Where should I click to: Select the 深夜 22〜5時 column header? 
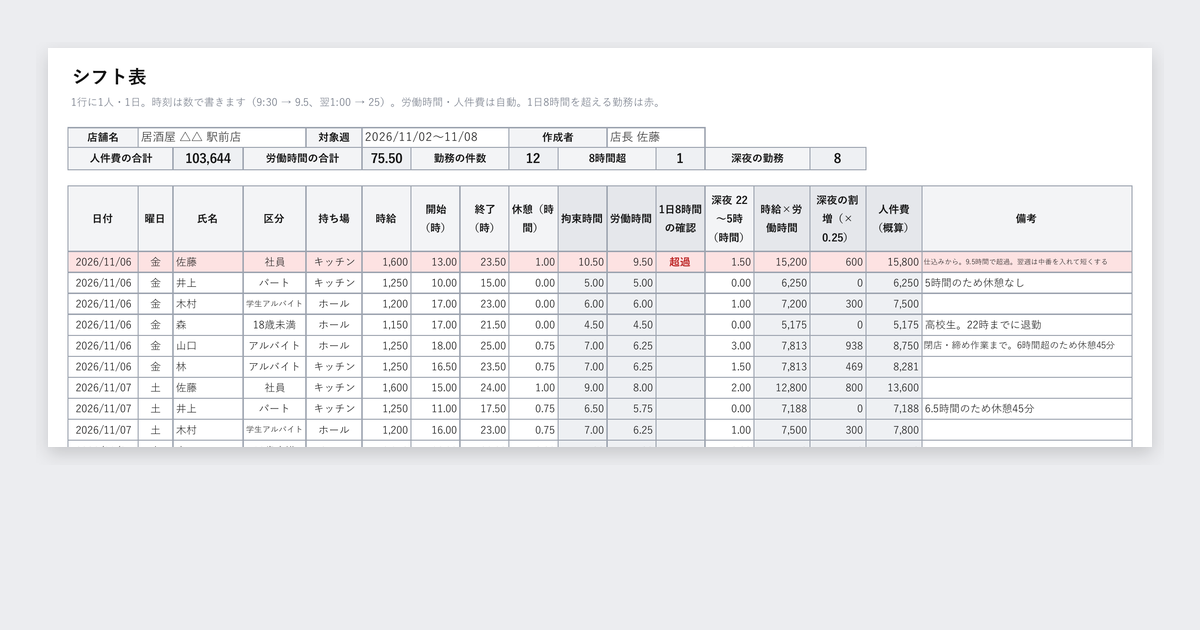[729, 218]
